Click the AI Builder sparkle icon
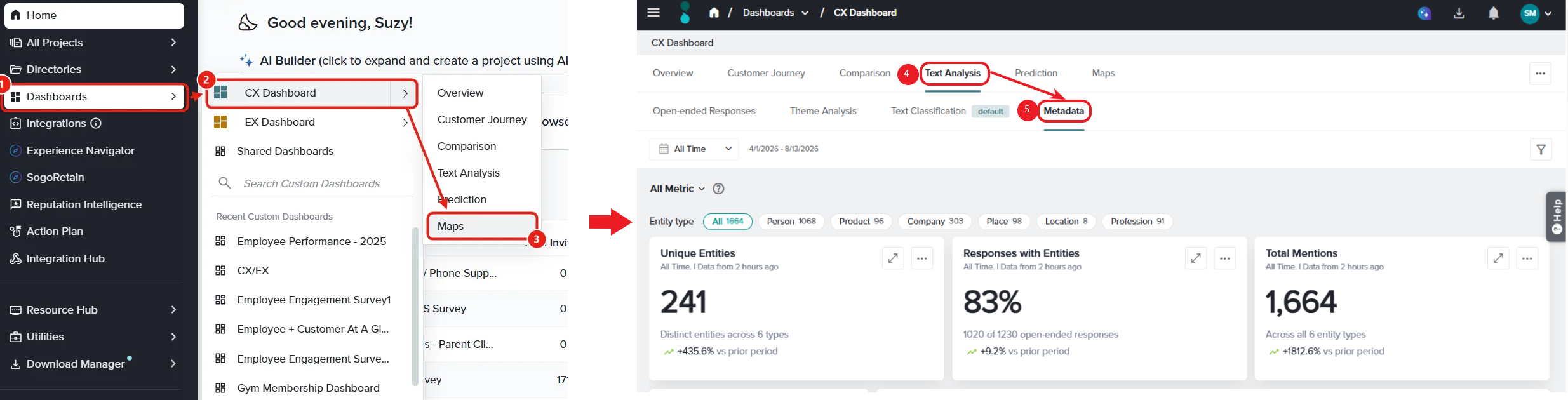1568x400 pixels. pos(246,60)
